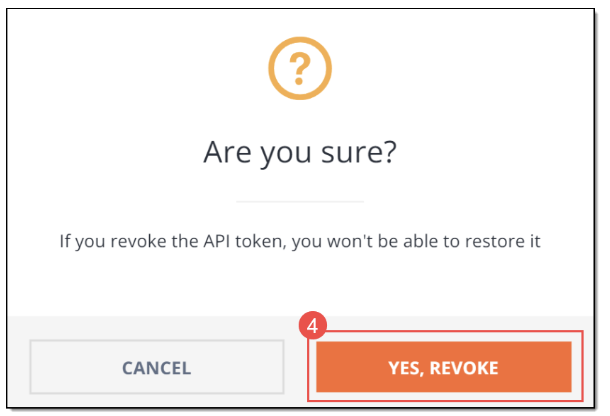This screenshot has width=610, height=416.
Task: Click the thin divider under the heading
Action: coord(300,202)
